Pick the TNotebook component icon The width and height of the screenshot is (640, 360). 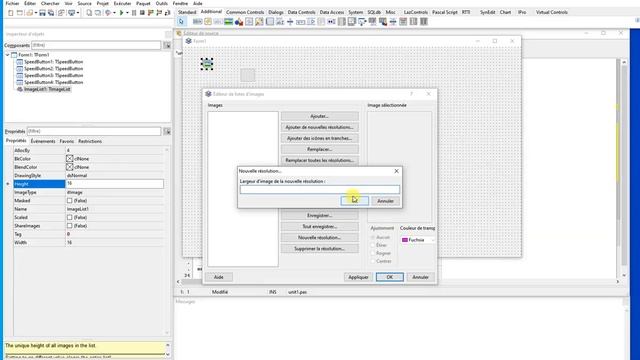pyautogui.click(x=270, y=21)
